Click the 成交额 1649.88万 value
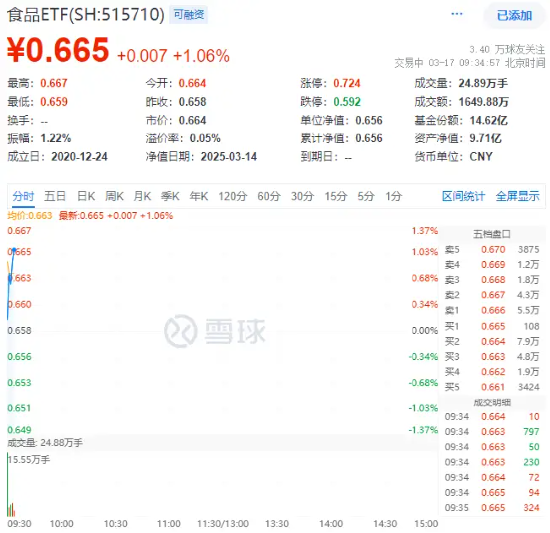 pos(484,102)
